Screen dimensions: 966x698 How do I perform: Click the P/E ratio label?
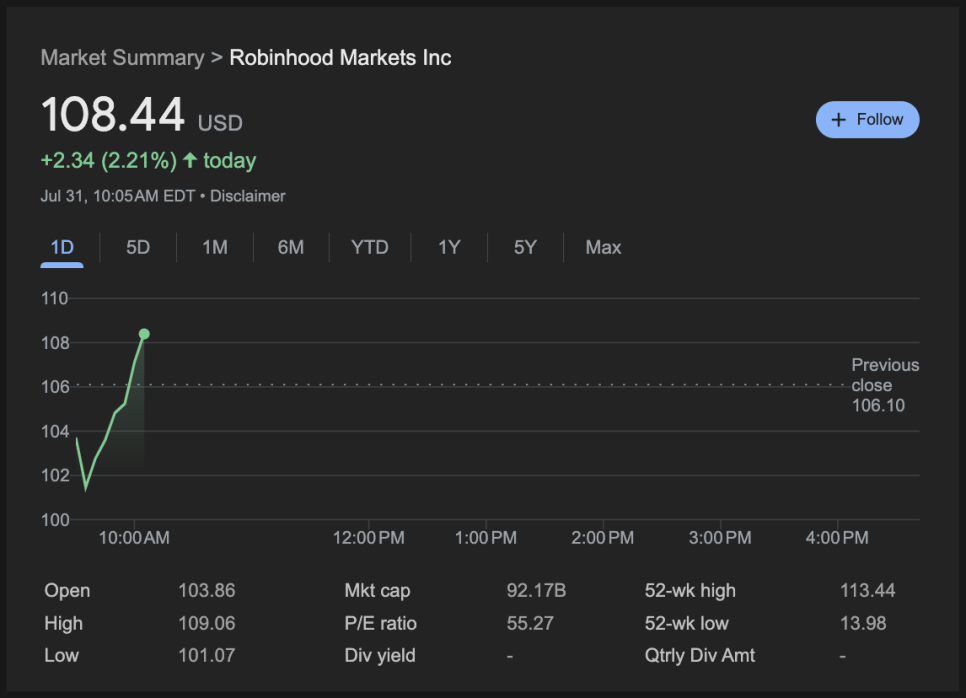tap(381, 623)
